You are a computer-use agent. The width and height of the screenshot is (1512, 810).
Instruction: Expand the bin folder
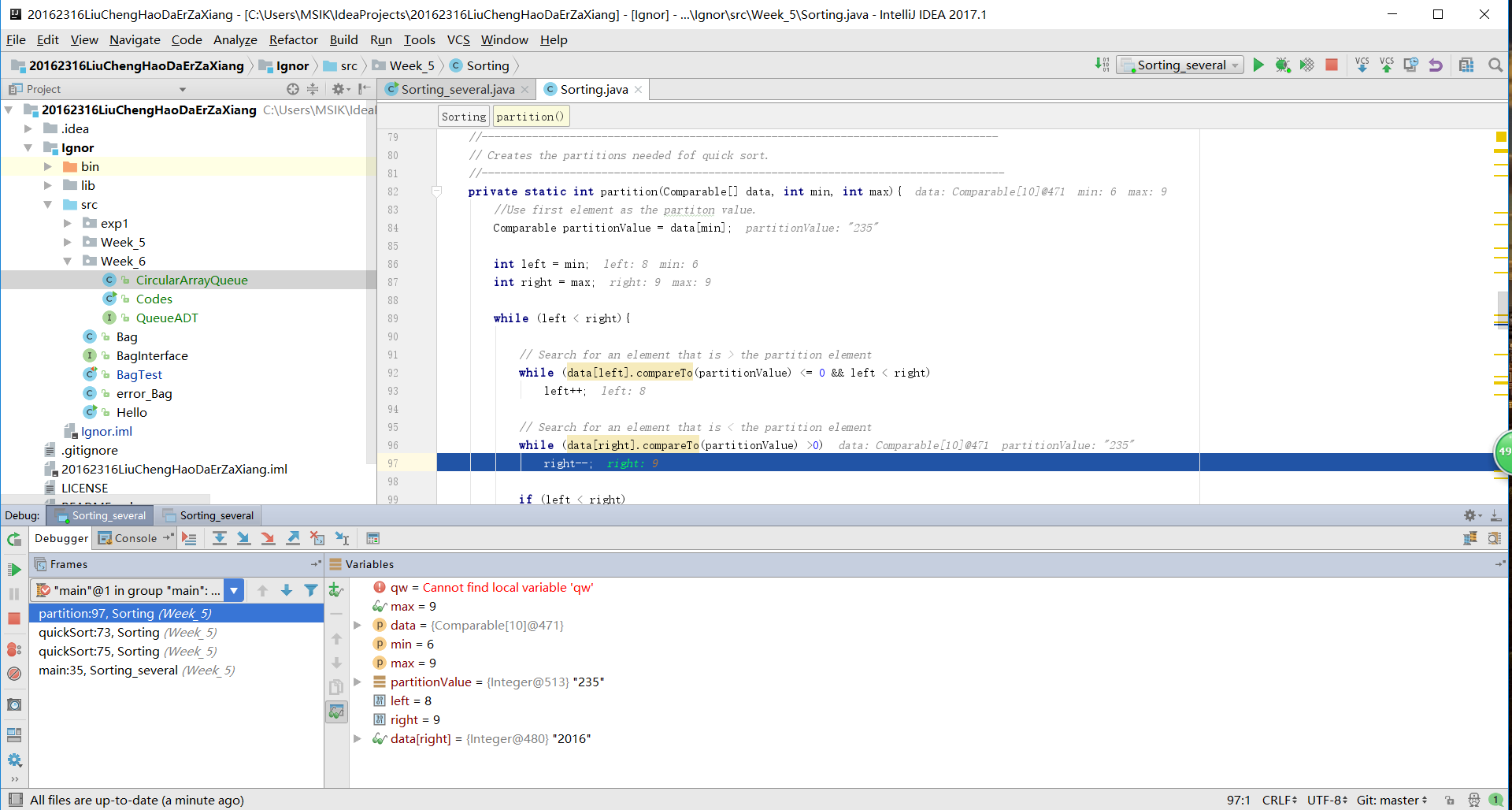tap(48, 166)
